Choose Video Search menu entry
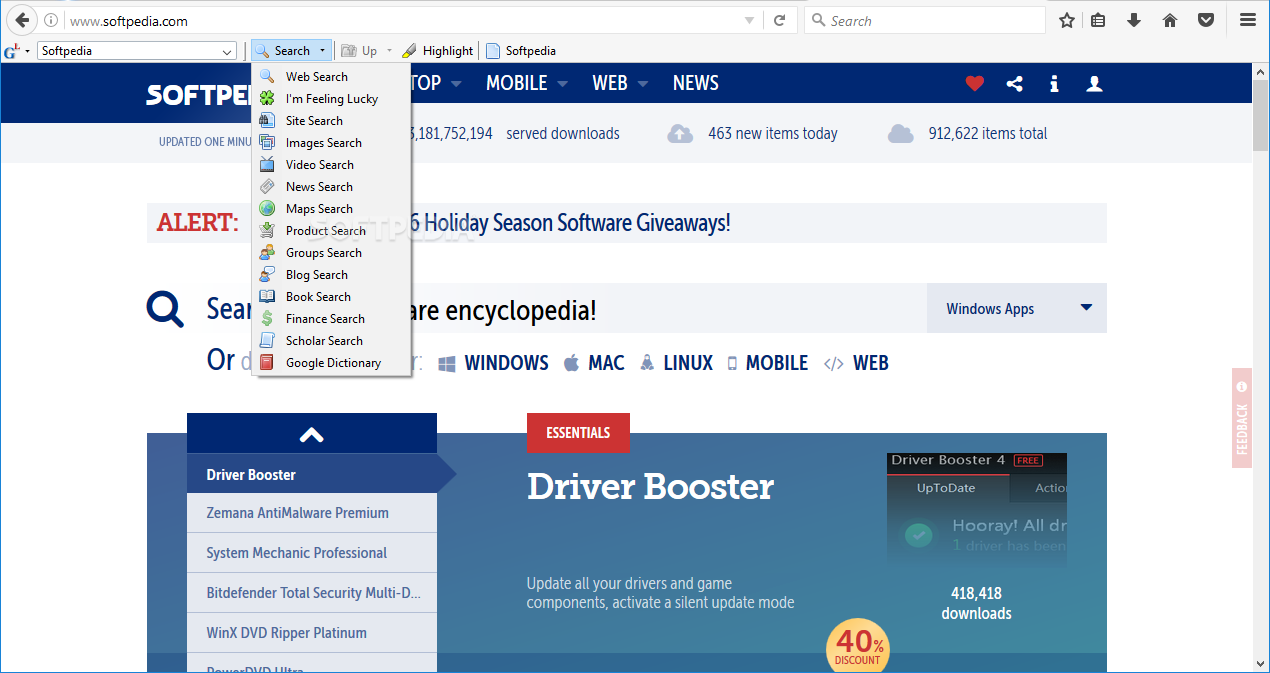The height and width of the screenshot is (673, 1270). coord(331,165)
